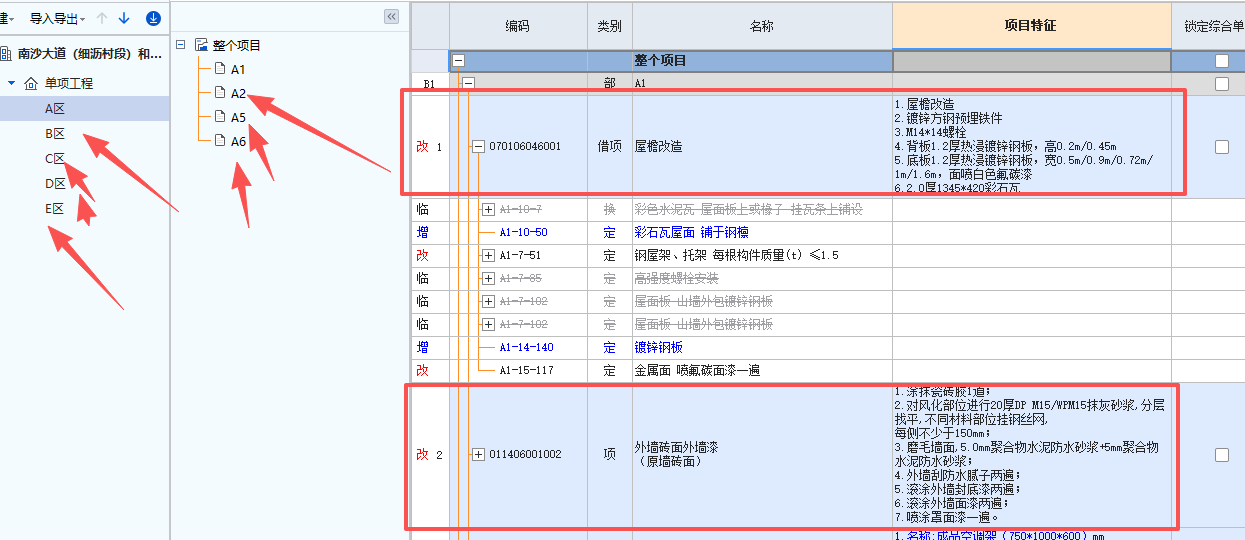The height and width of the screenshot is (540, 1245).
Task: Click the 项目特征 column header
Action: (1031, 26)
